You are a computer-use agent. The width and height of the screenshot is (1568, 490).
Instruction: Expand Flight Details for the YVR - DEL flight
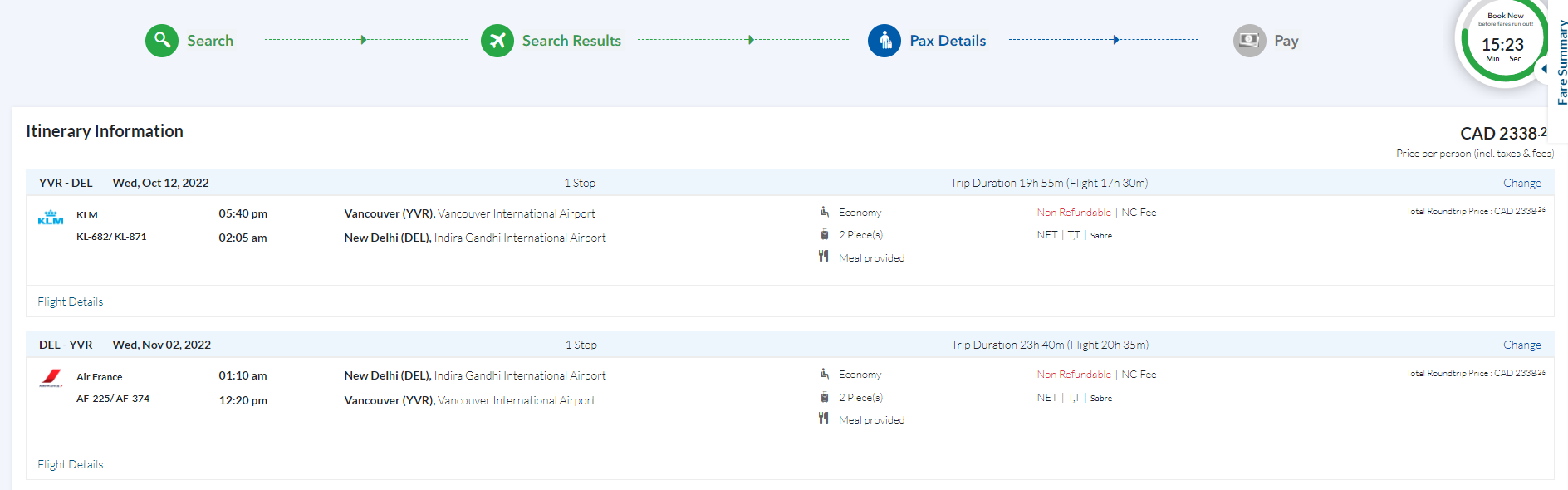71,301
